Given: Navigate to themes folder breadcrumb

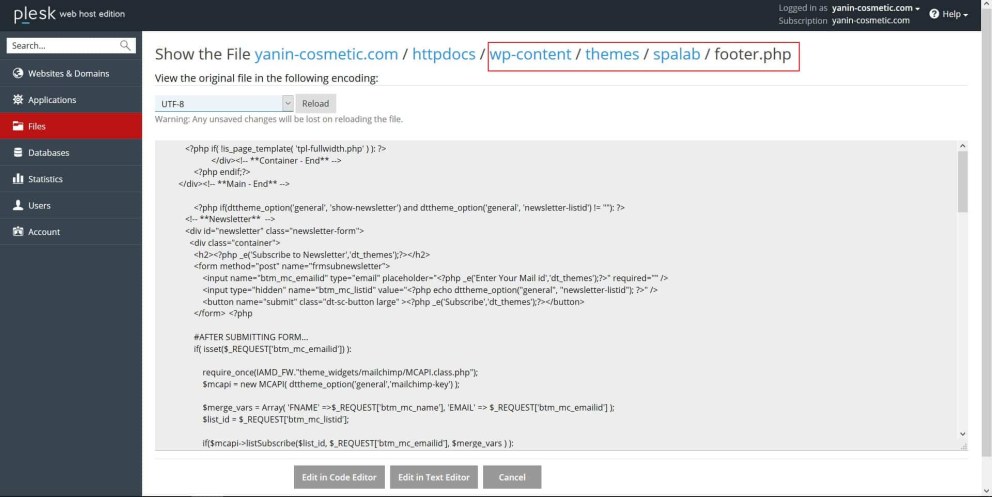Looking at the screenshot, I should point(612,54).
